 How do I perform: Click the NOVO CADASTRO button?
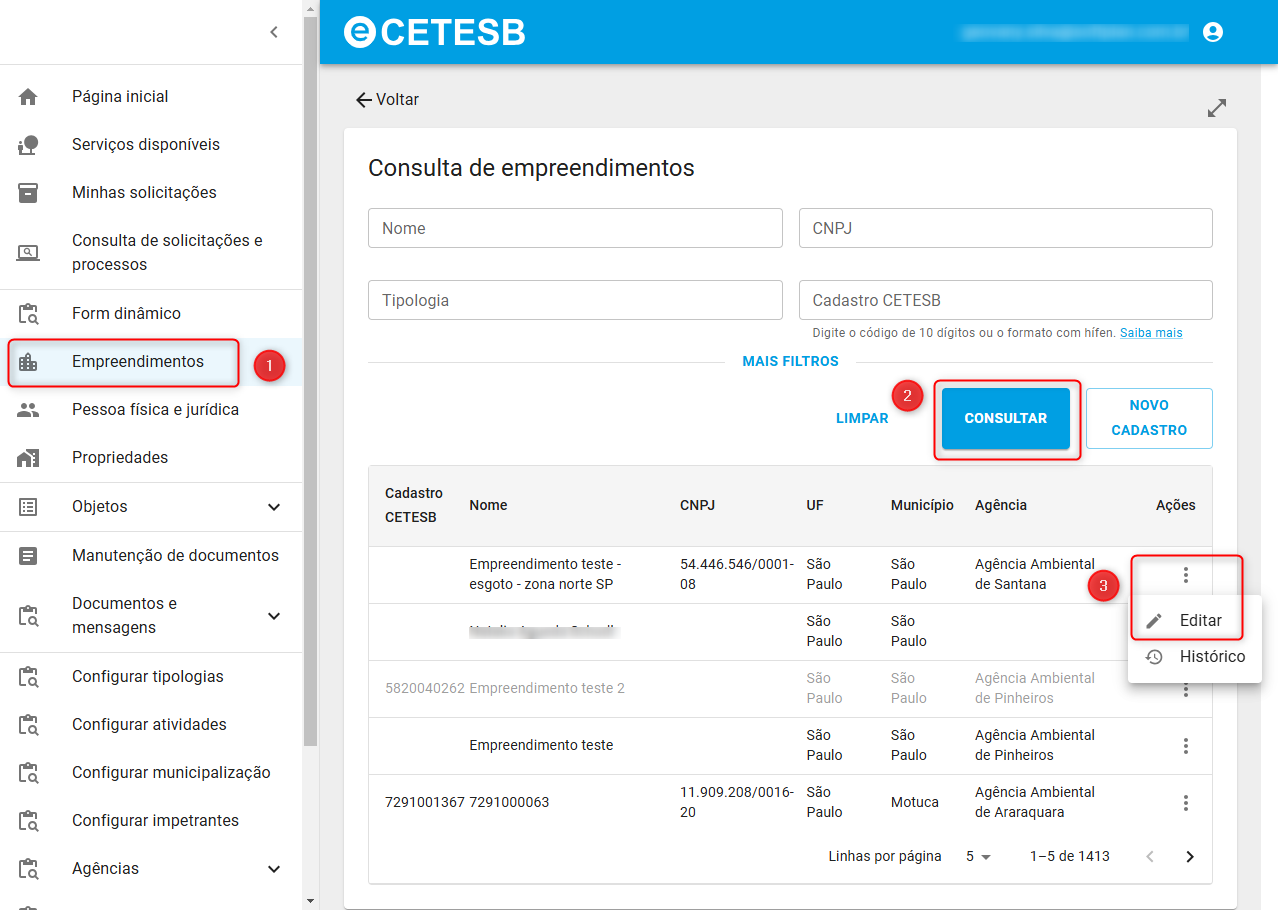tap(1149, 419)
